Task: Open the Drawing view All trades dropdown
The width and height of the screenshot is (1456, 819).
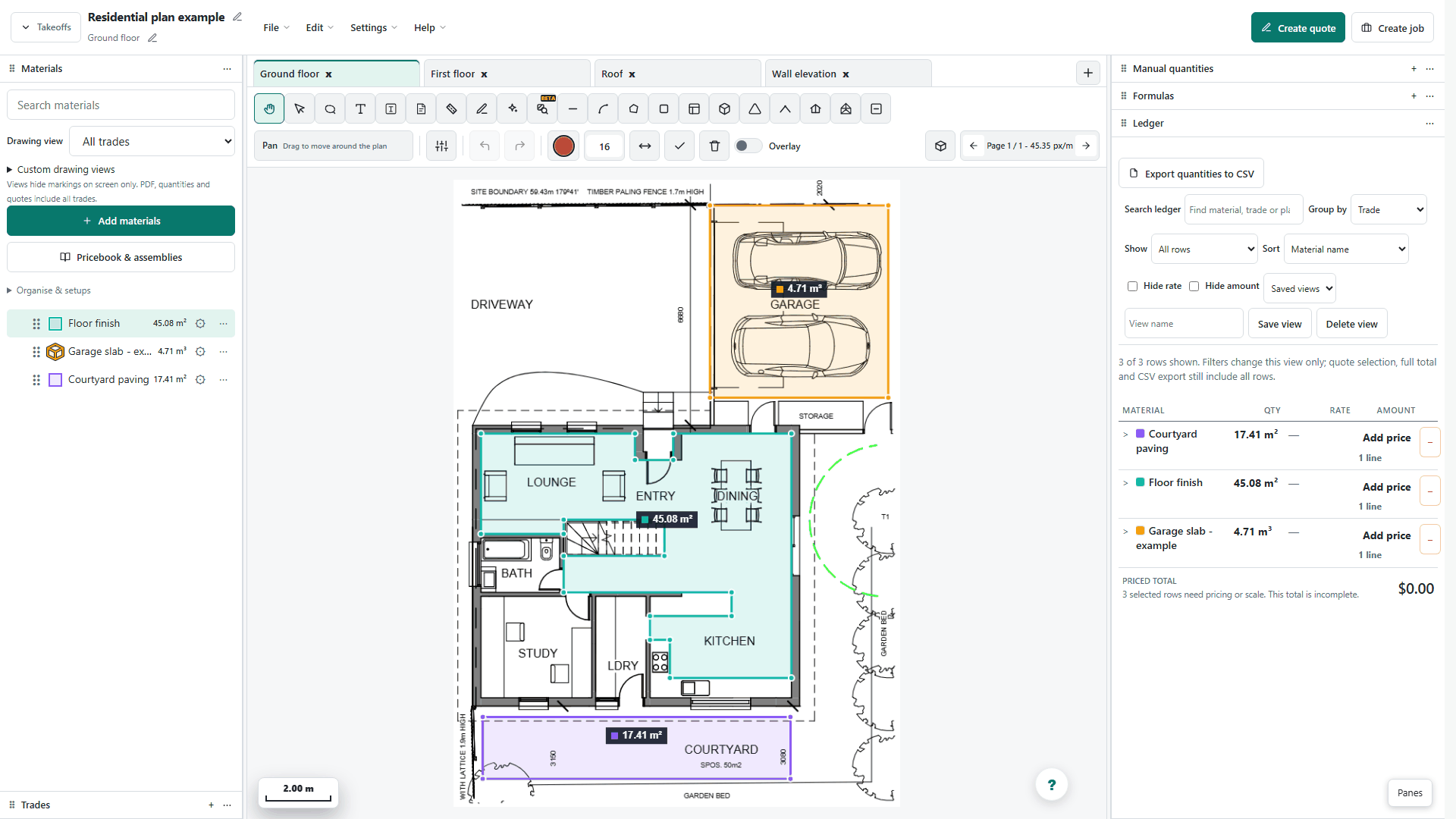Action: click(x=152, y=141)
